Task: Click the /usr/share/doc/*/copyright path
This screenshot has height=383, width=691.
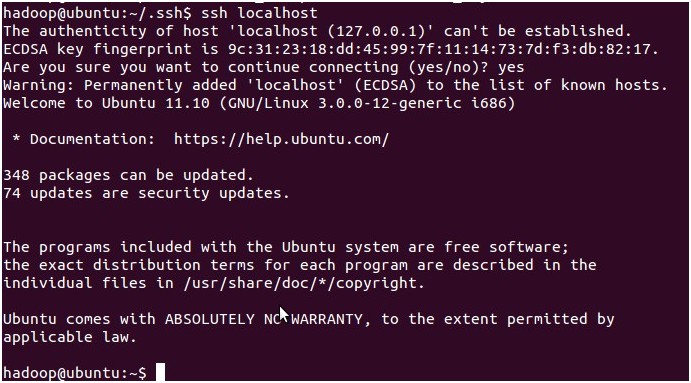Action: click(x=304, y=283)
